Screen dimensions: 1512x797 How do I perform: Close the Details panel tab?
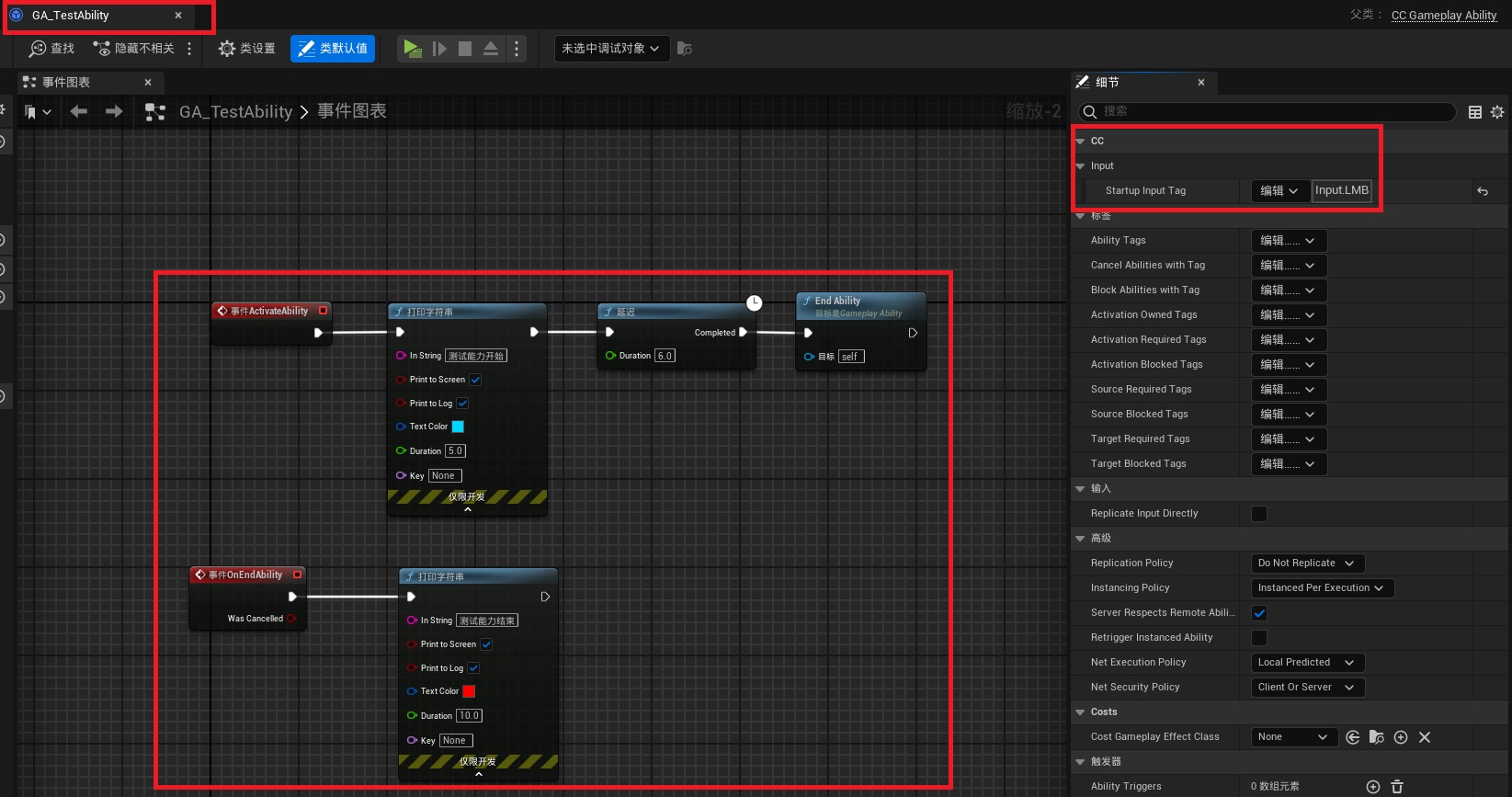click(x=1201, y=83)
